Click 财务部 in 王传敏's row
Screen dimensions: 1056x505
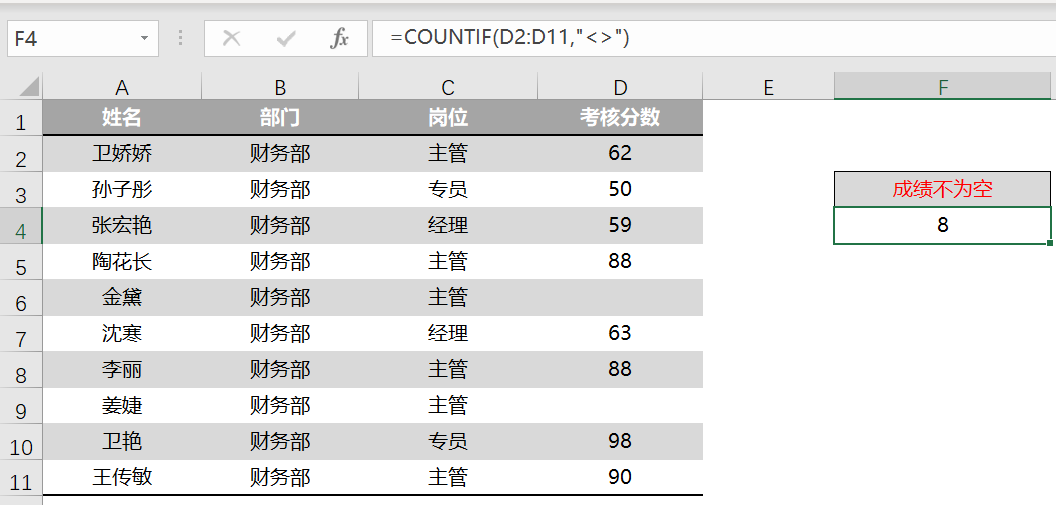click(280, 477)
